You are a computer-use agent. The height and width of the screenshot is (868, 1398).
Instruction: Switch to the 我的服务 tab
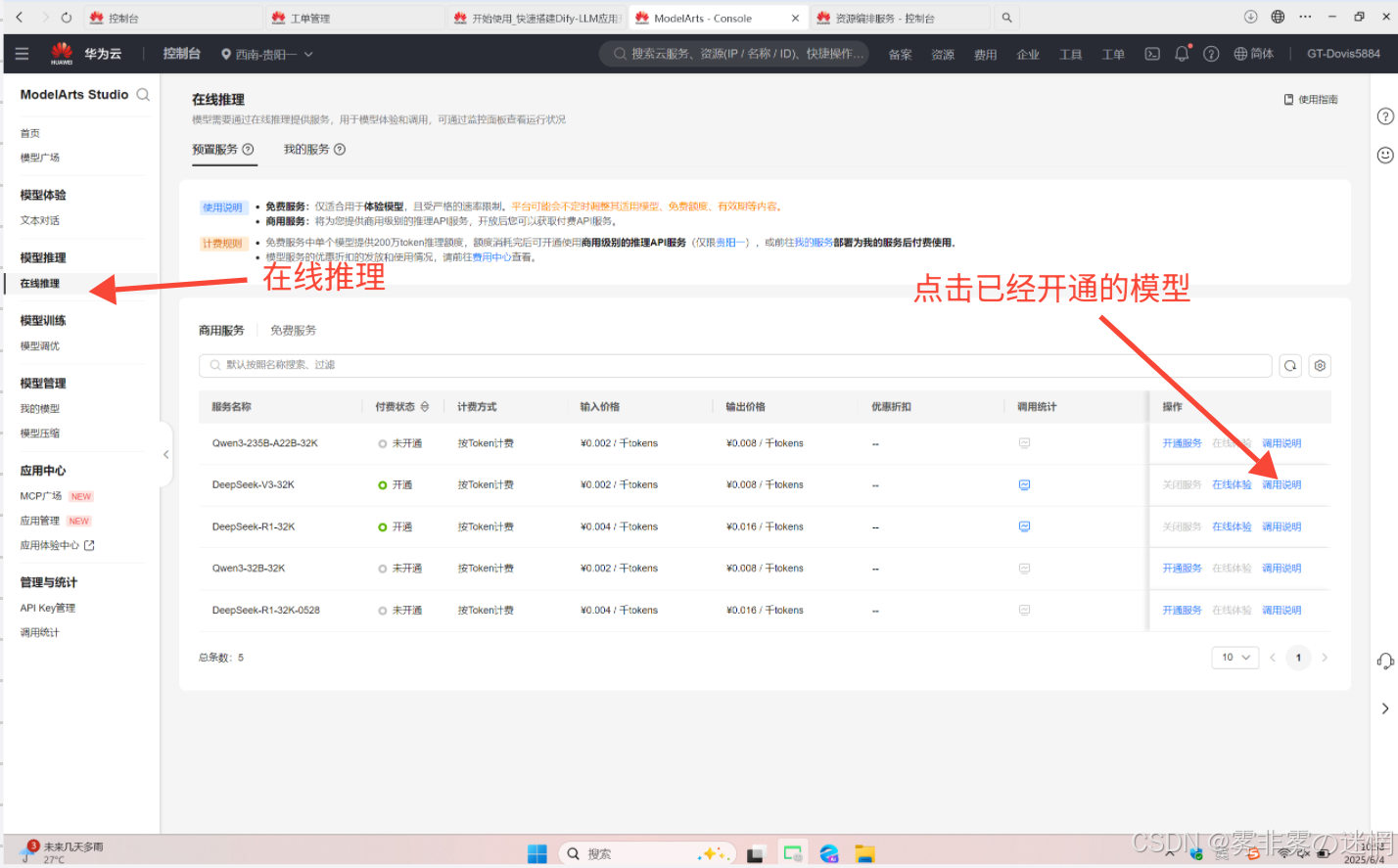(x=306, y=150)
